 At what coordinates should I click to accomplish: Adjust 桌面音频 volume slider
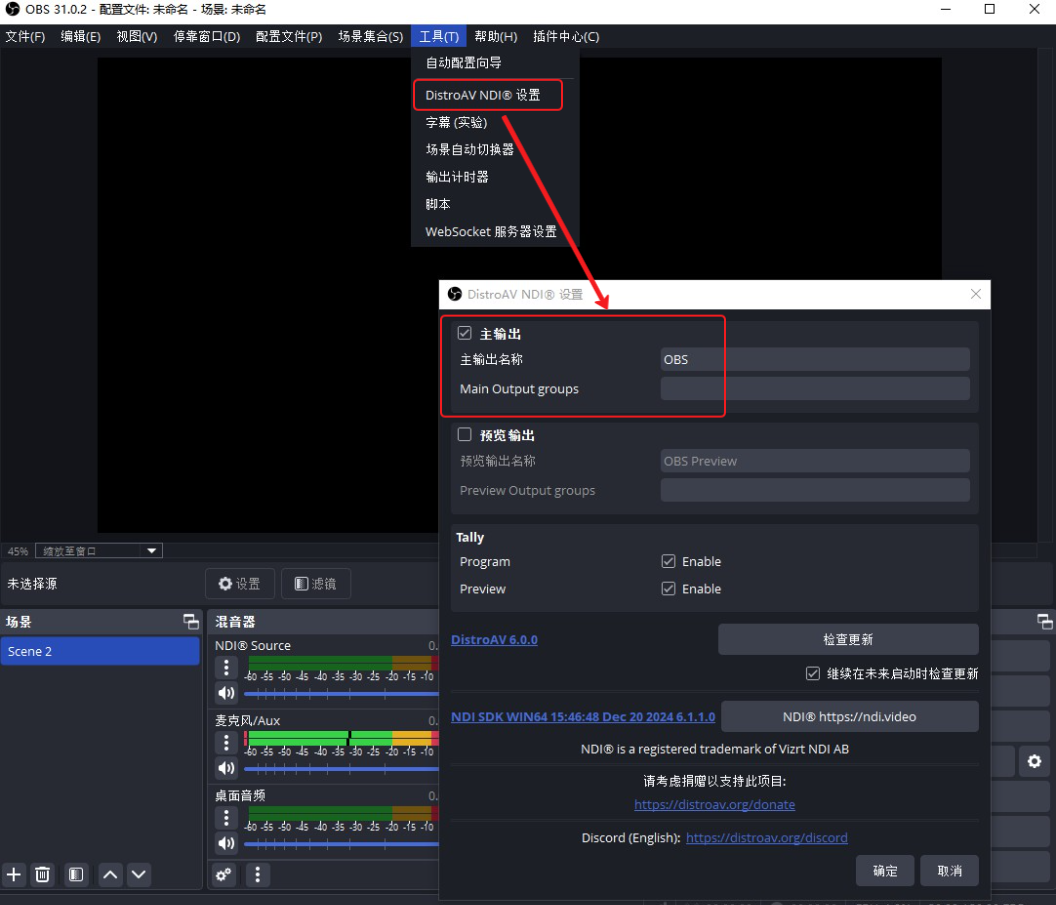pyautogui.click(x=341, y=842)
